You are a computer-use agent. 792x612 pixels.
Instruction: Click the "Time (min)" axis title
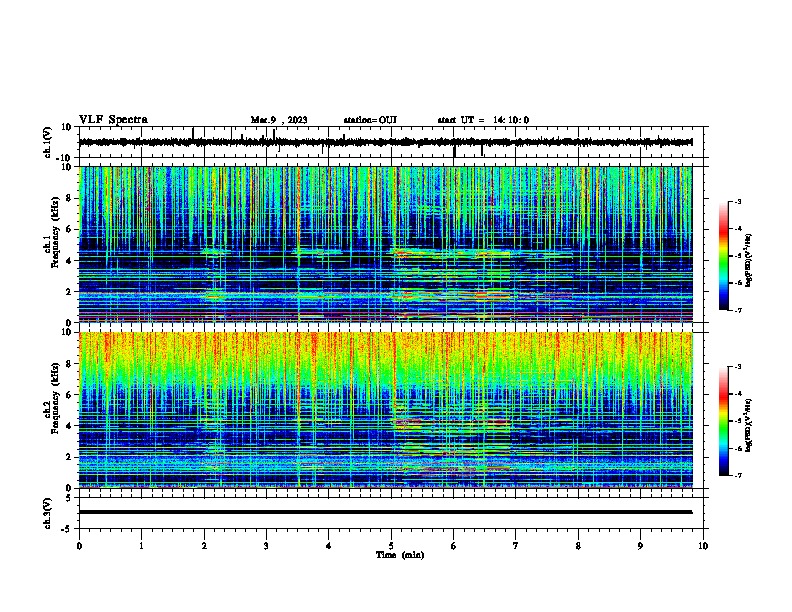(x=400, y=555)
